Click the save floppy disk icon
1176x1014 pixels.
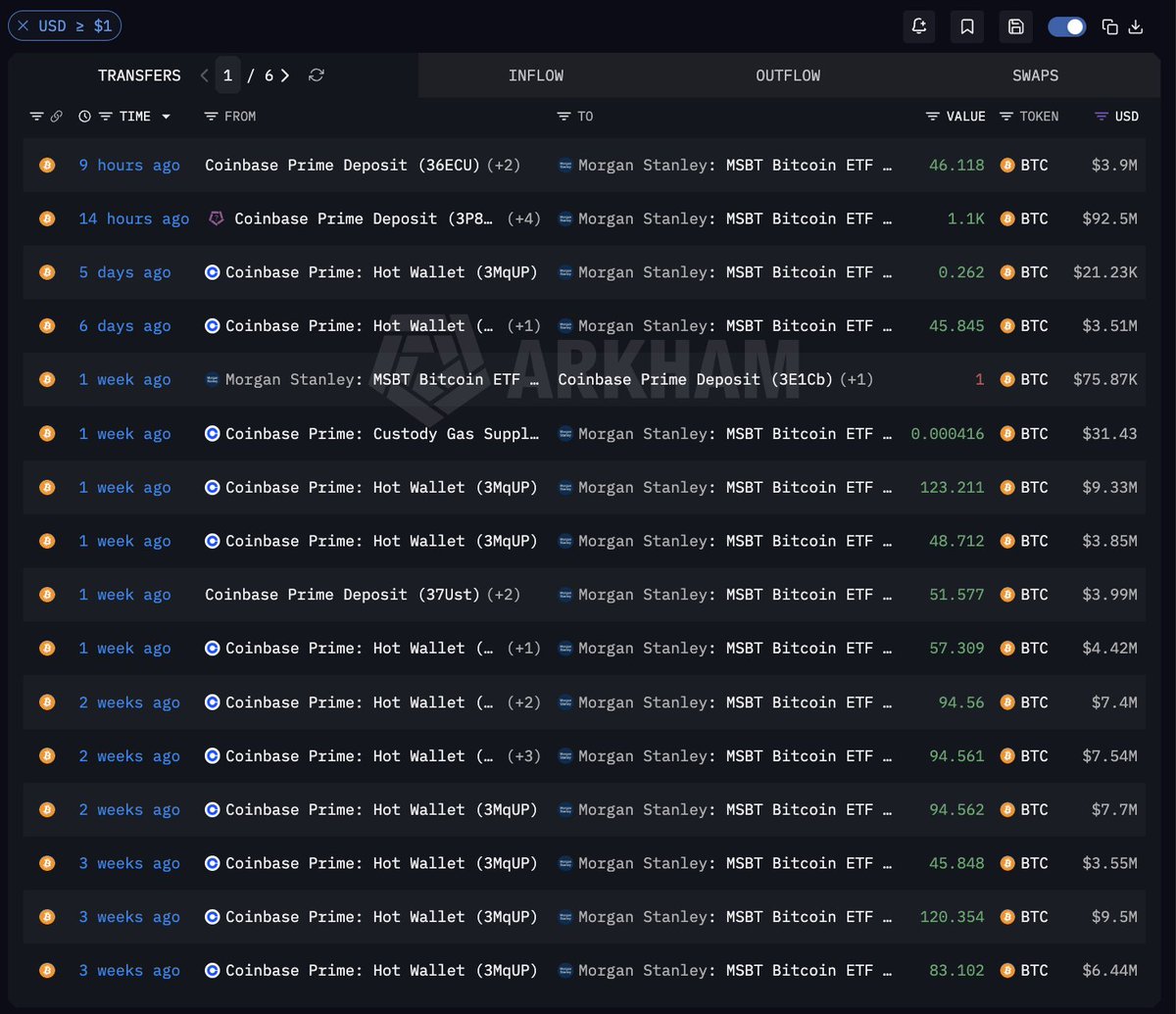tap(1016, 26)
